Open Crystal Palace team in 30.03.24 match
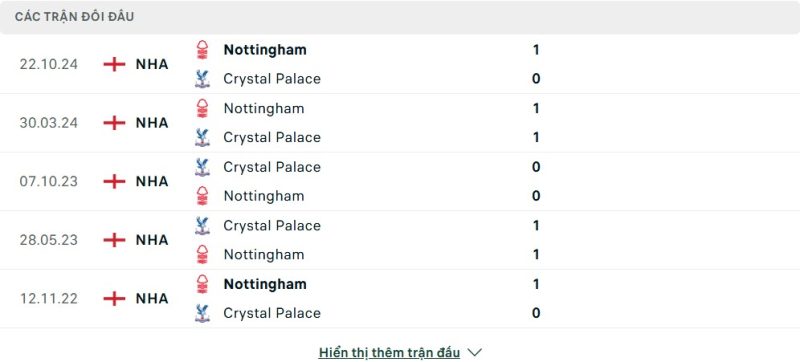The width and height of the screenshot is (800, 362). 272,138
